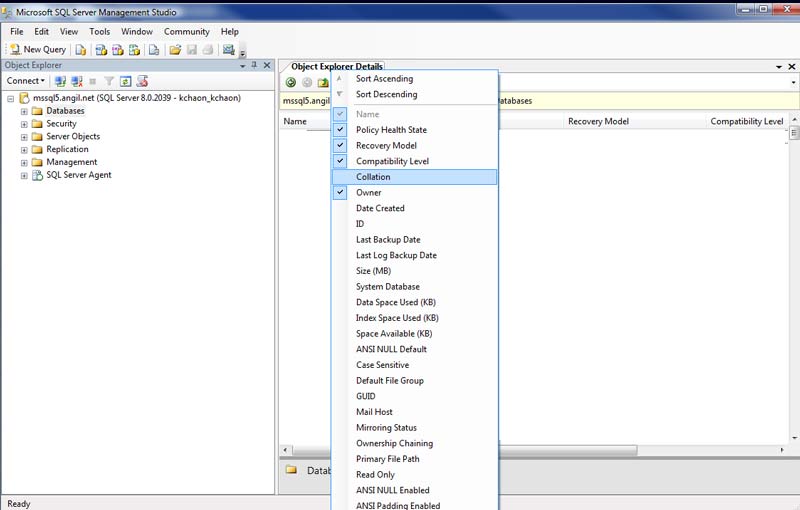Click the last Object Explorer toolbar icon after Refresh

[142, 81]
